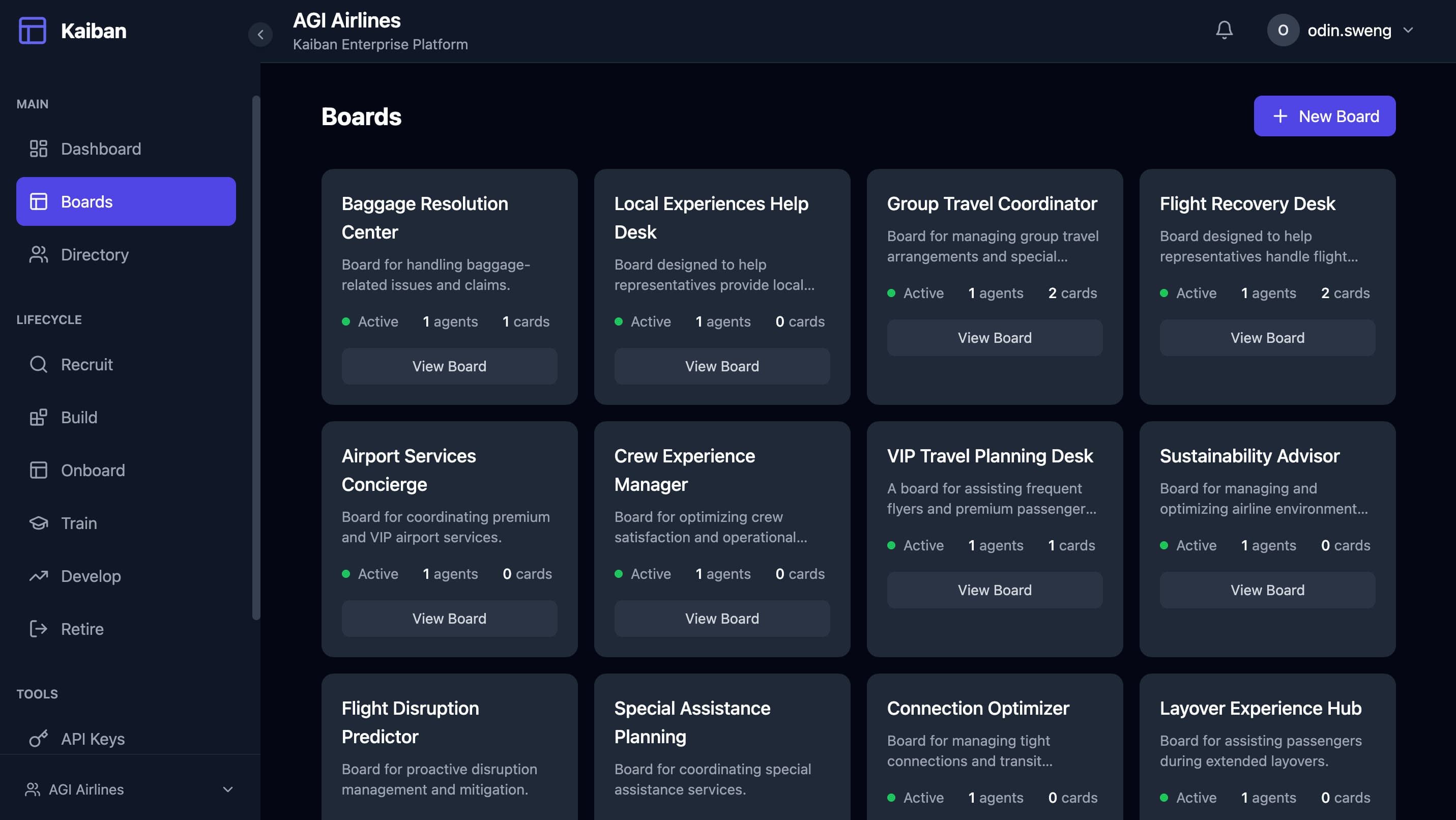The height and width of the screenshot is (820, 1456).
Task: Click the Special Assistance Planning title
Action: pyautogui.click(x=692, y=722)
